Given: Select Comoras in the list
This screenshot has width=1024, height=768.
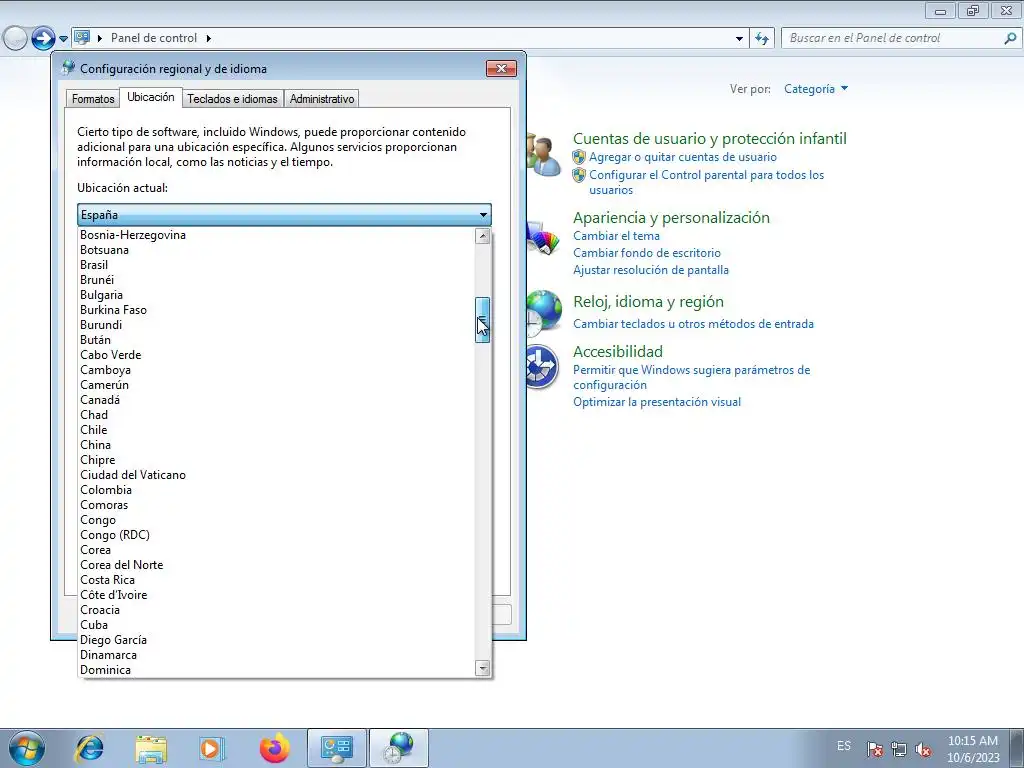Looking at the screenshot, I should (x=276, y=505).
